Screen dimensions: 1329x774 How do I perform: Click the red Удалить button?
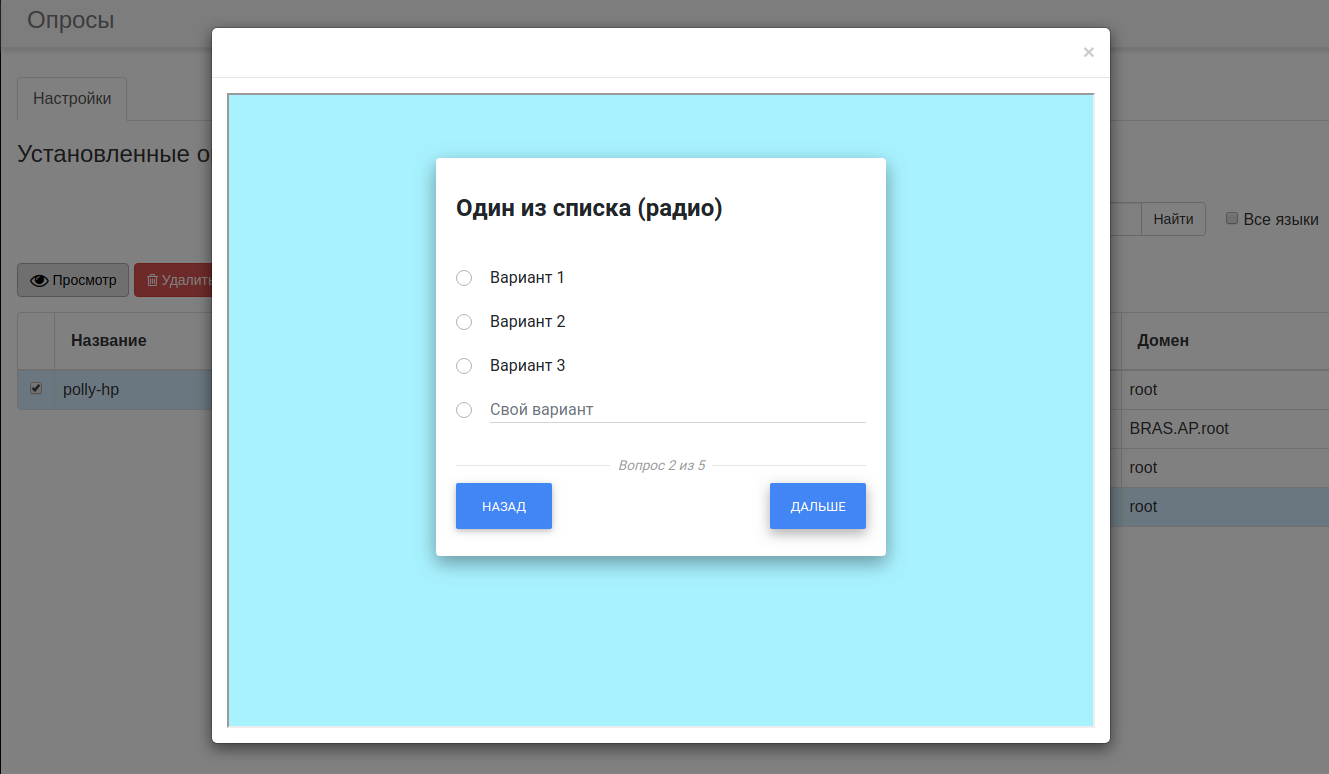174,280
